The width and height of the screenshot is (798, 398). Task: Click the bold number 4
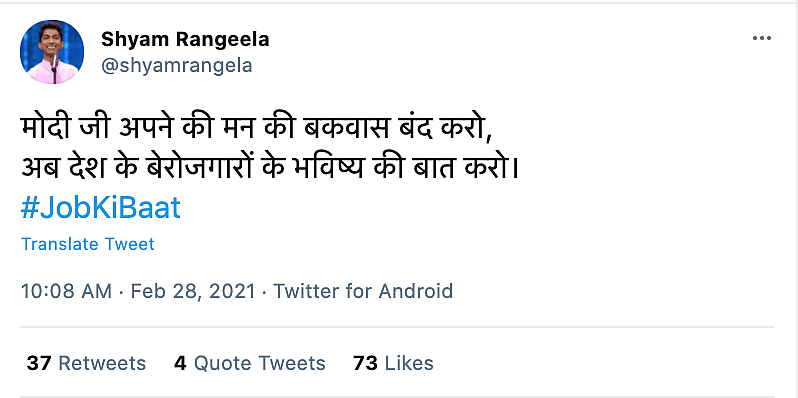pos(180,363)
